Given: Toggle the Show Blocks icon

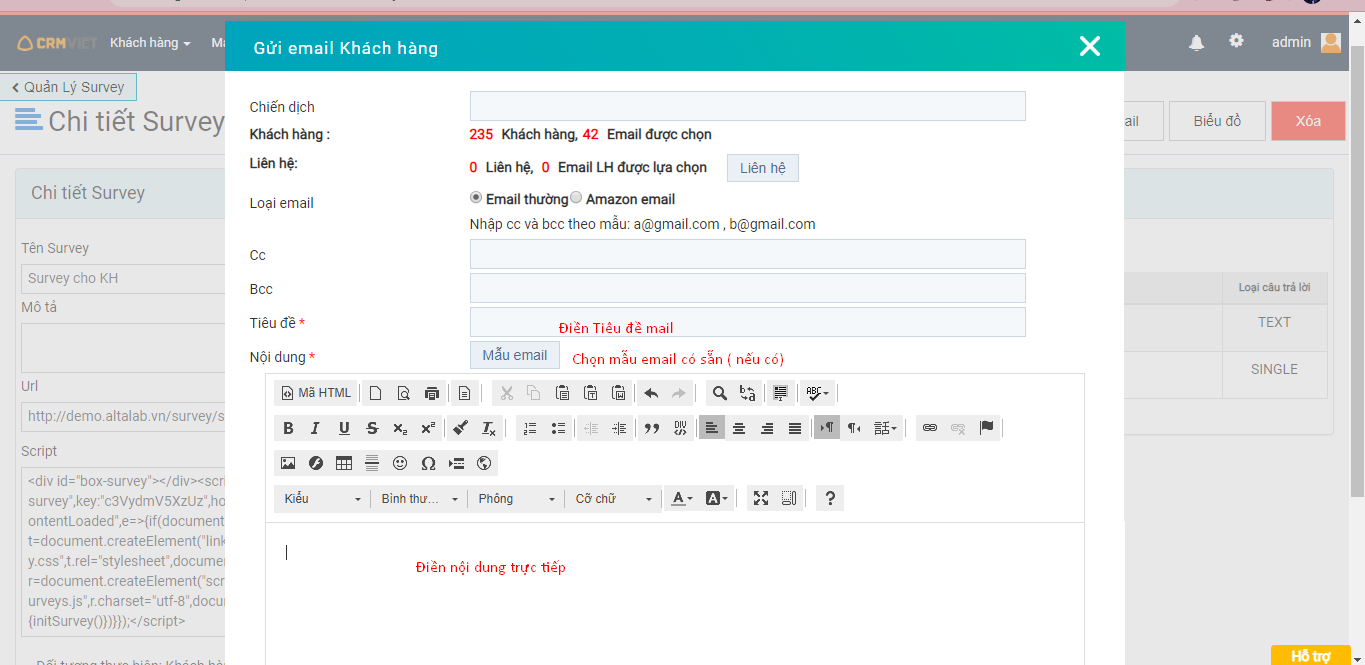Looking at the screenshot, I should pyautogui.click(x=789, y=499).
